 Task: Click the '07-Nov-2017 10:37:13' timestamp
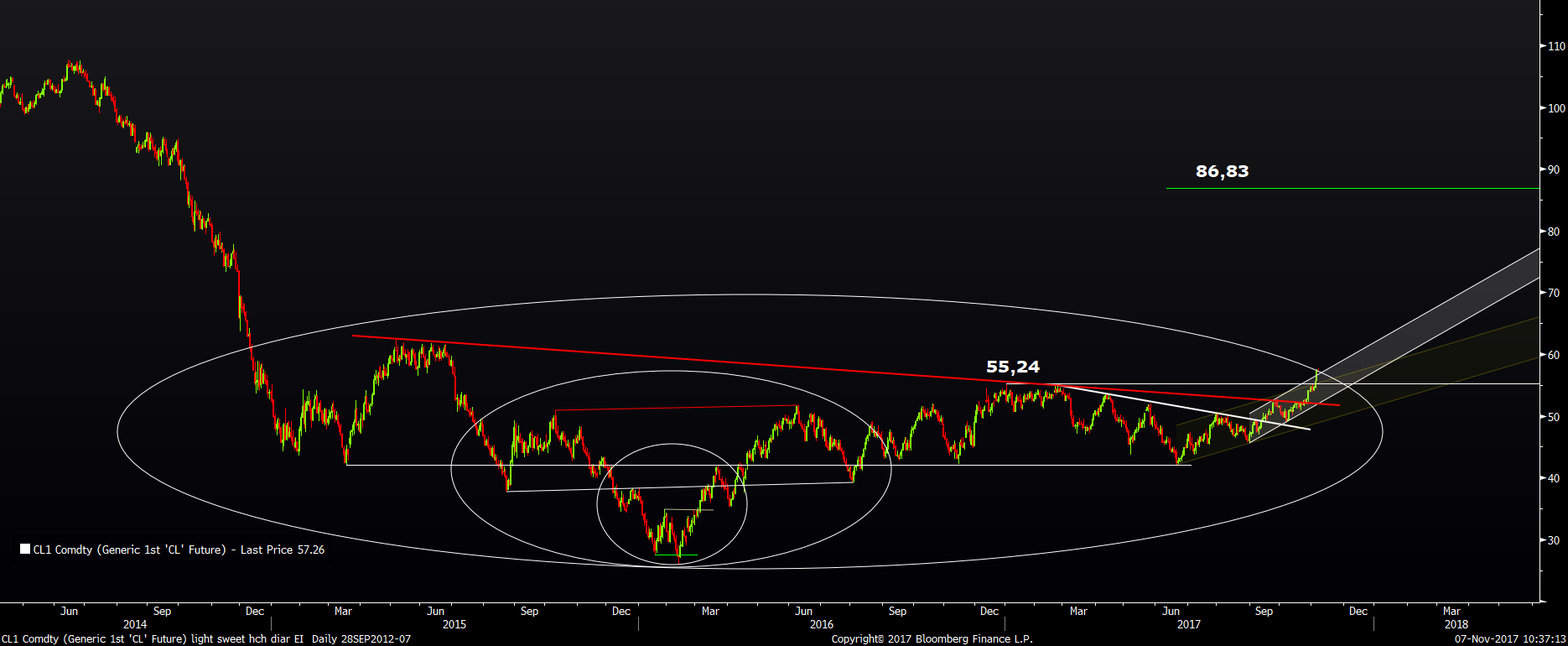[1510, 639]
